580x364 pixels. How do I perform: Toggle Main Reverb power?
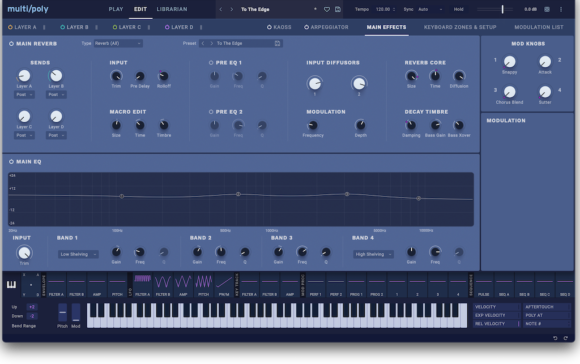pos(11,44)
